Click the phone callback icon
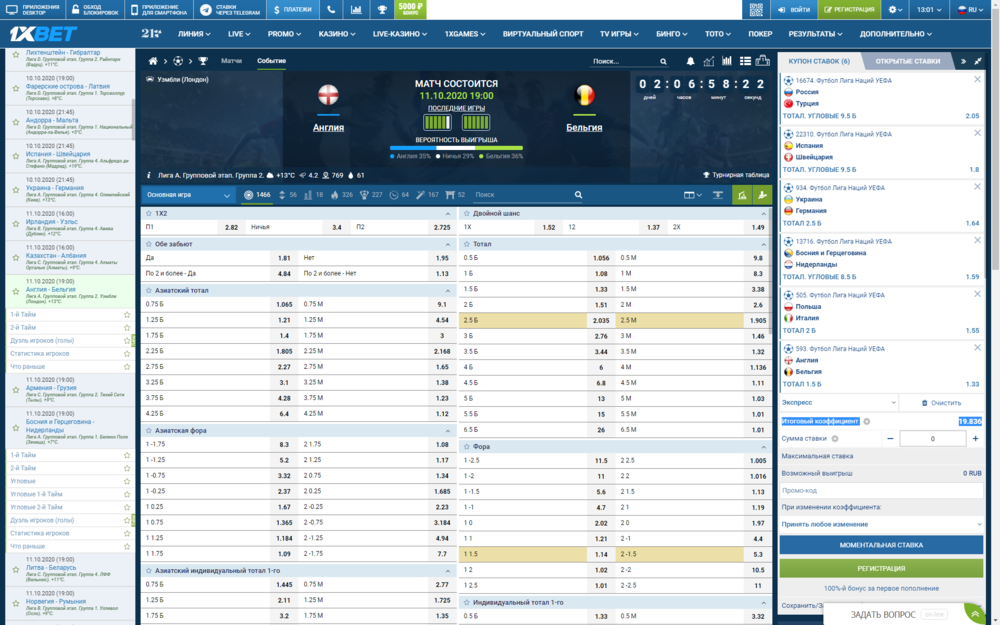This screenshot has height=625, width=1000. pyautogui.click(x=330, y=10)
